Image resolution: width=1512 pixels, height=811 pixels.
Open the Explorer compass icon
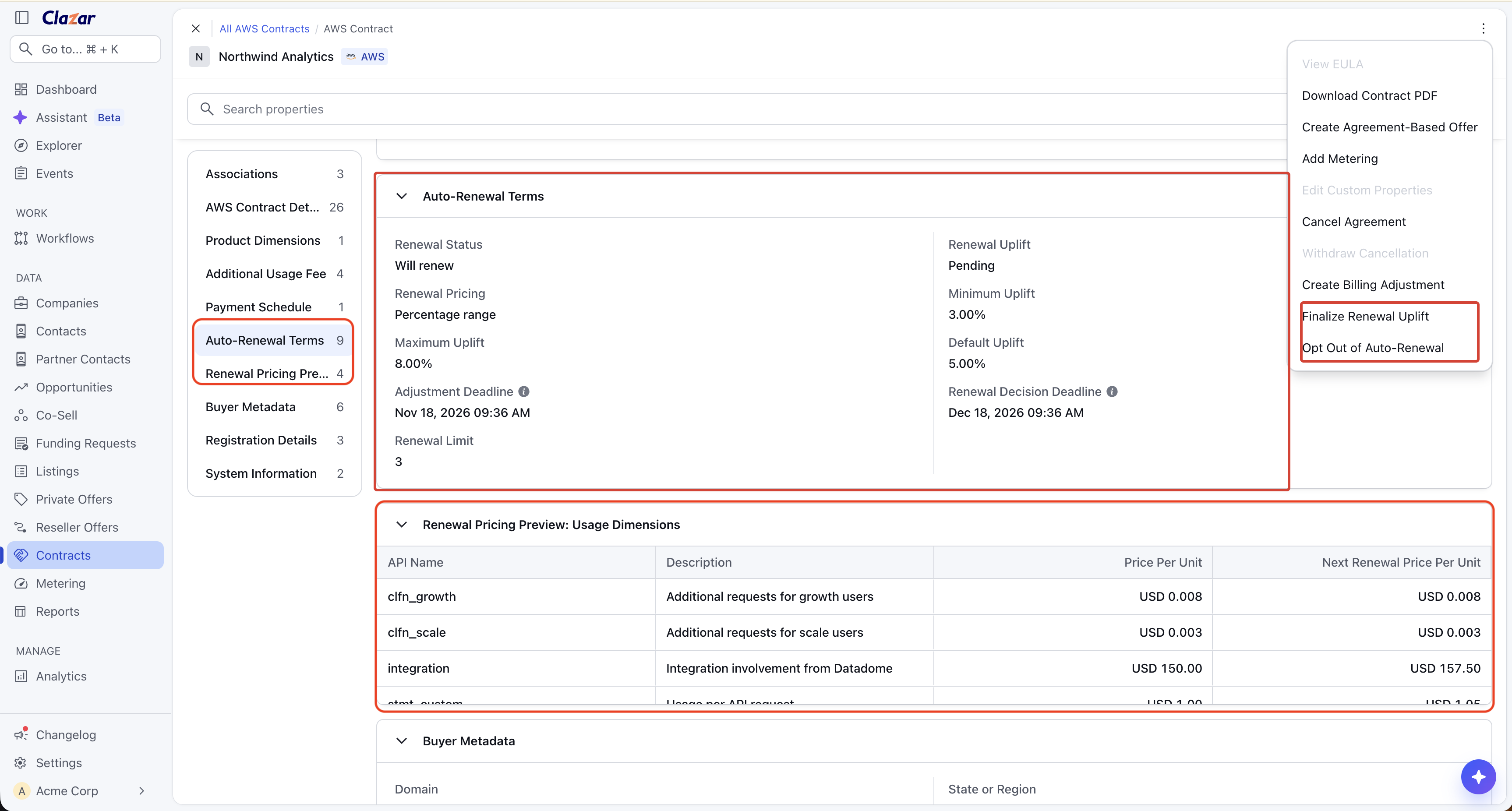pyautogui.click(x=21, y=145)
